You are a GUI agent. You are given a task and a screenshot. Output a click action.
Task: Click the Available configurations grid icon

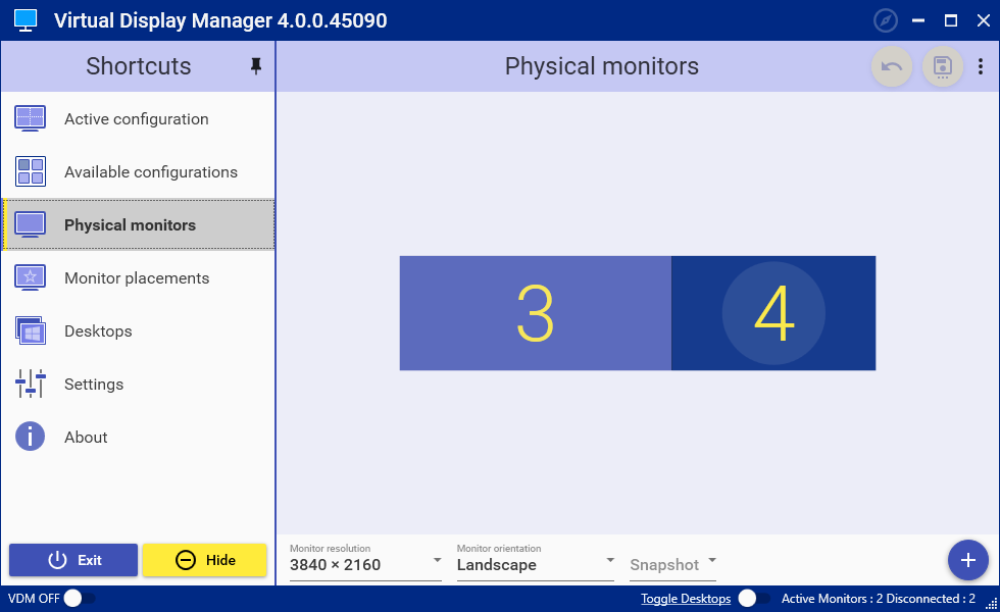[x=30, y=171]
